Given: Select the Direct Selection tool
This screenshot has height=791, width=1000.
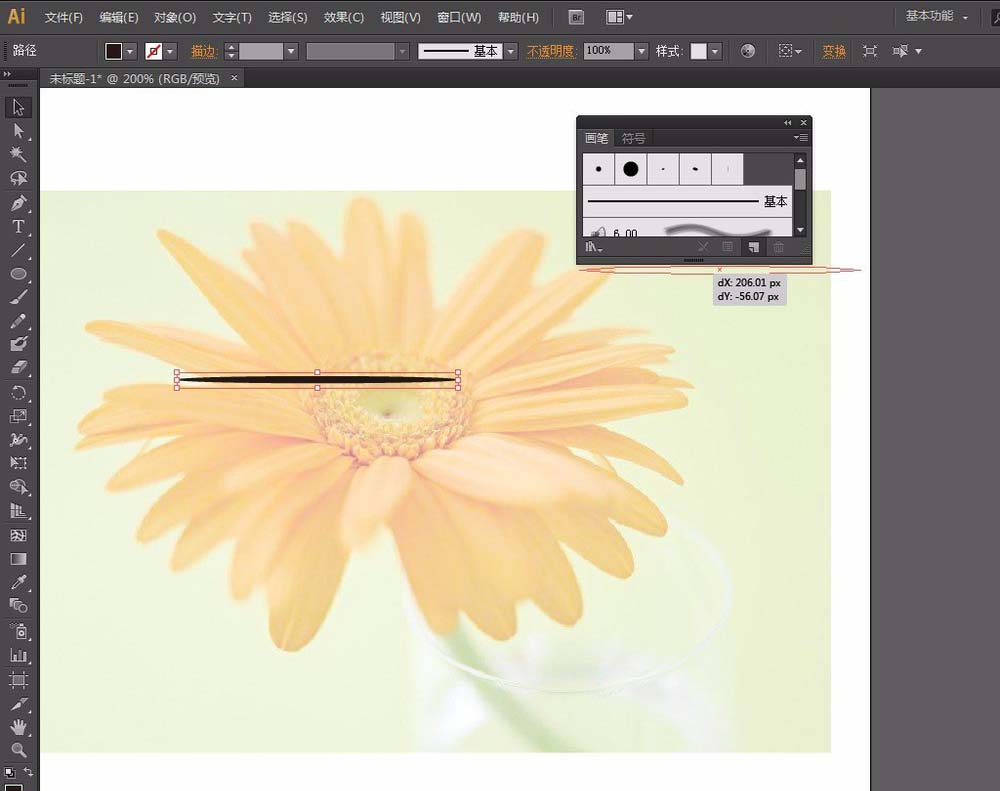Looking at the screenshot, I should click(18, 132).
